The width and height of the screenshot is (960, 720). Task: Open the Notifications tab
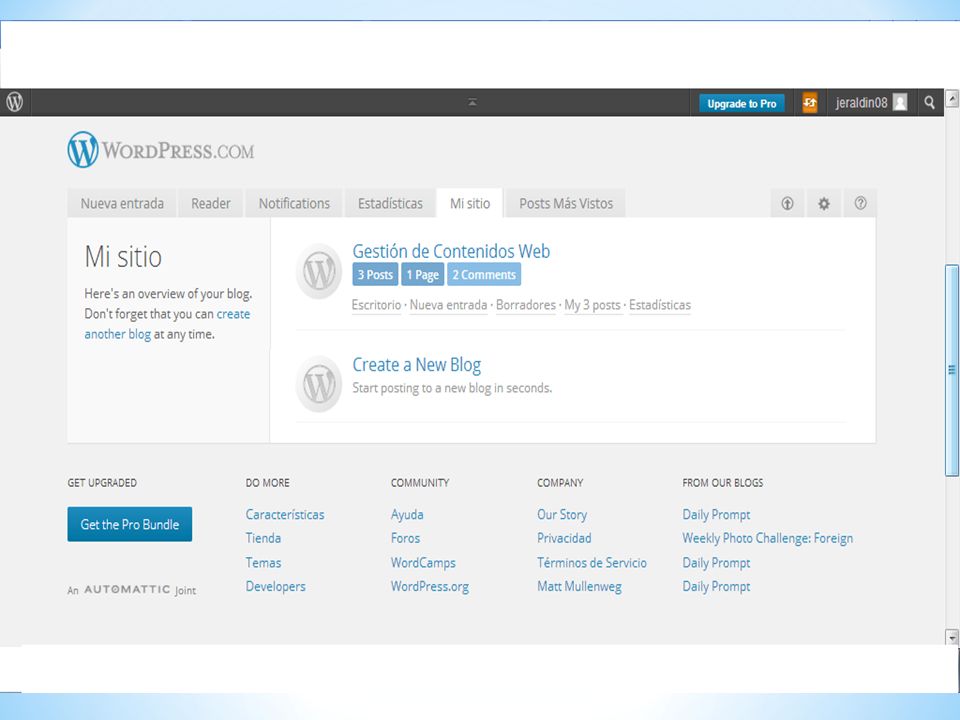click(x=294, y=203)
